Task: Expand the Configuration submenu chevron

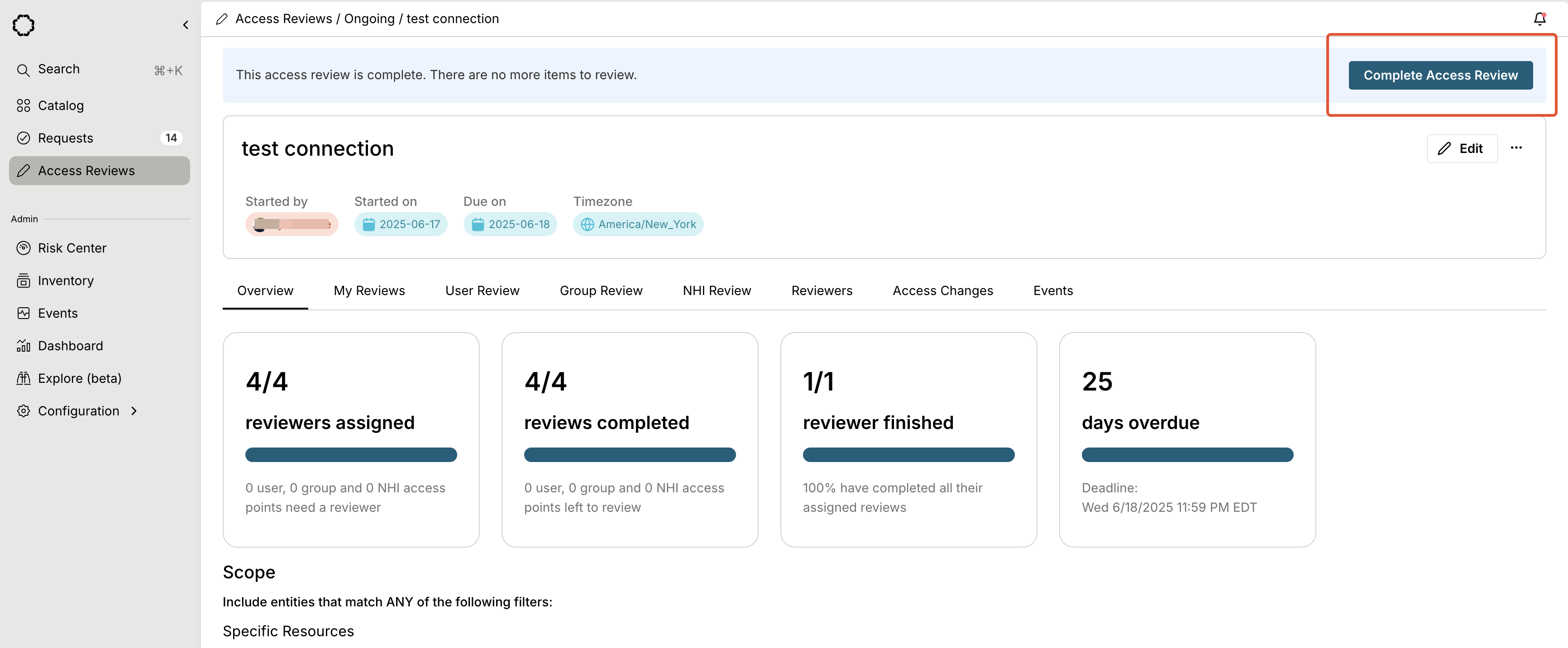Action: (x=134, y=411)
